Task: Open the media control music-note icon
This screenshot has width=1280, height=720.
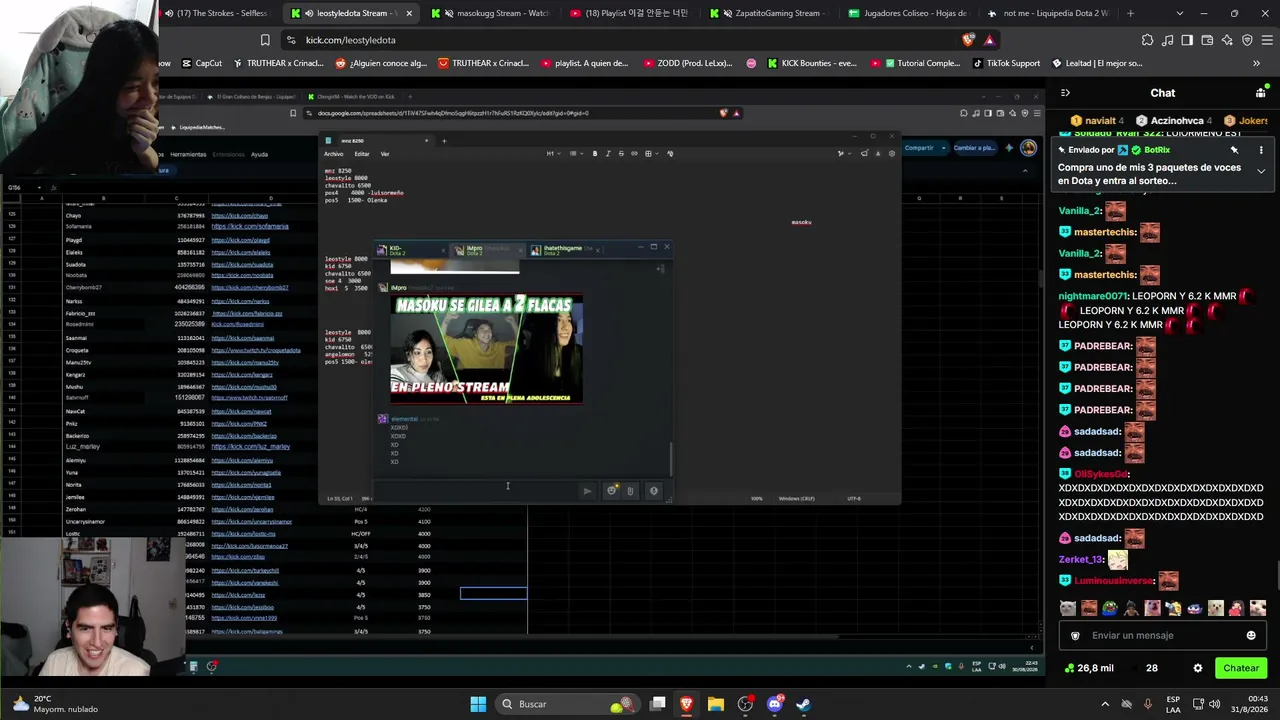Action: tap(1167, 40)
